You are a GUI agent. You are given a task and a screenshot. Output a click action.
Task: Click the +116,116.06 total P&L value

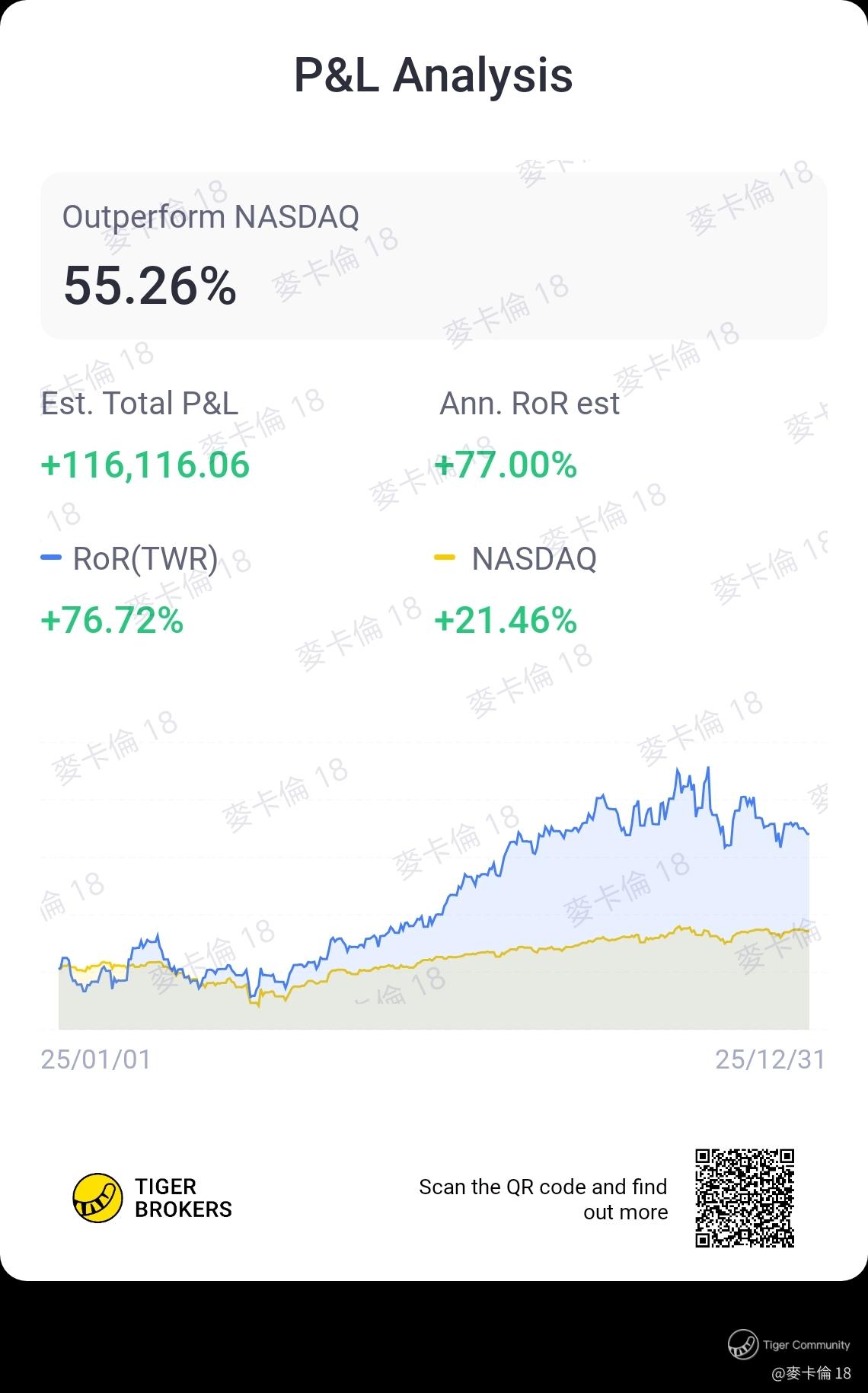[x=145, y=465]
